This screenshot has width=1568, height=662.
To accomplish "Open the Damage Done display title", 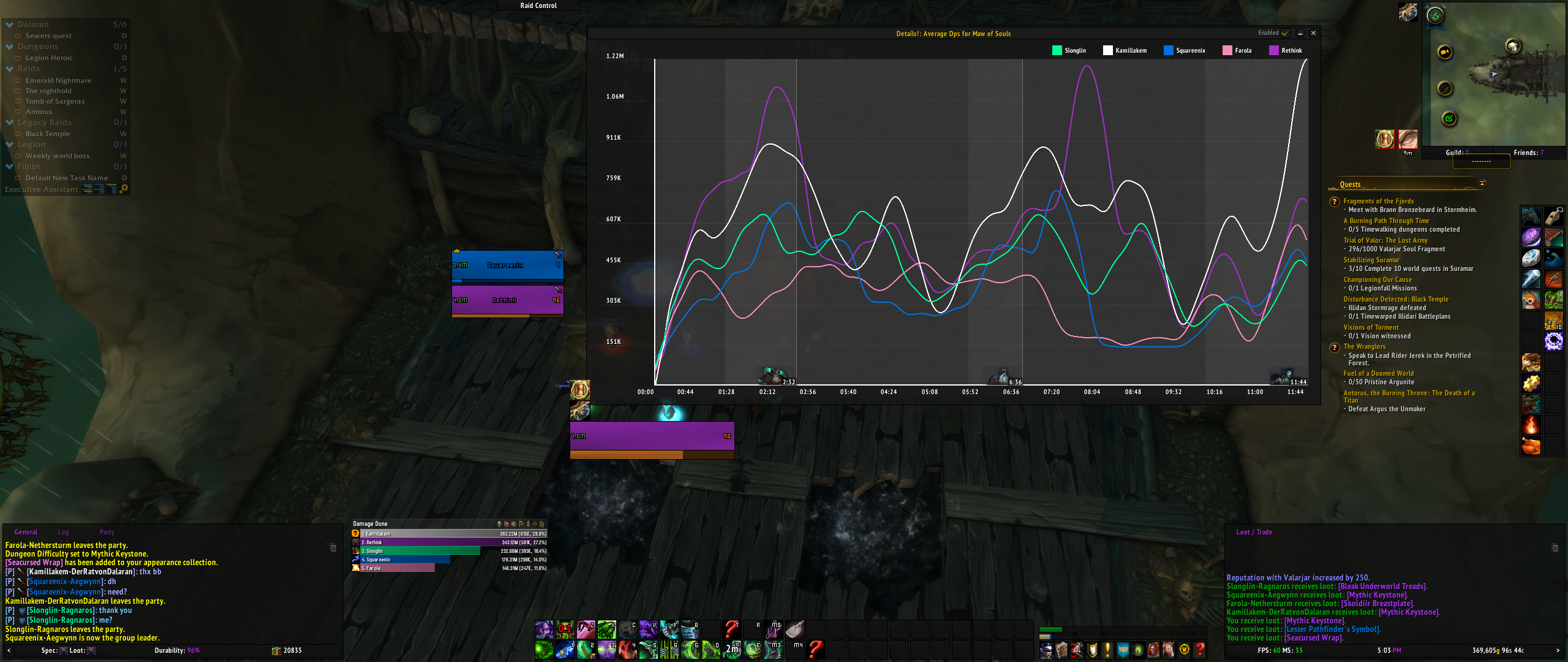I will [x=370, y=524].
